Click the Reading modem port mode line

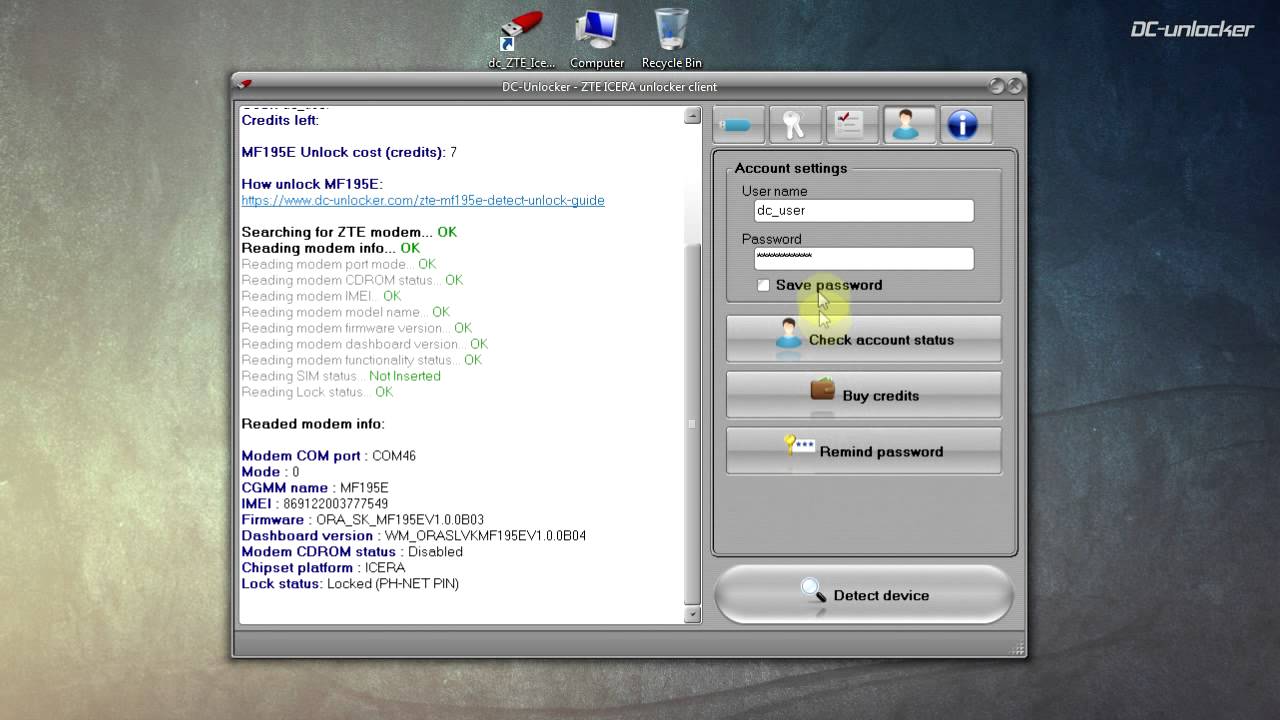click(339, 264)
